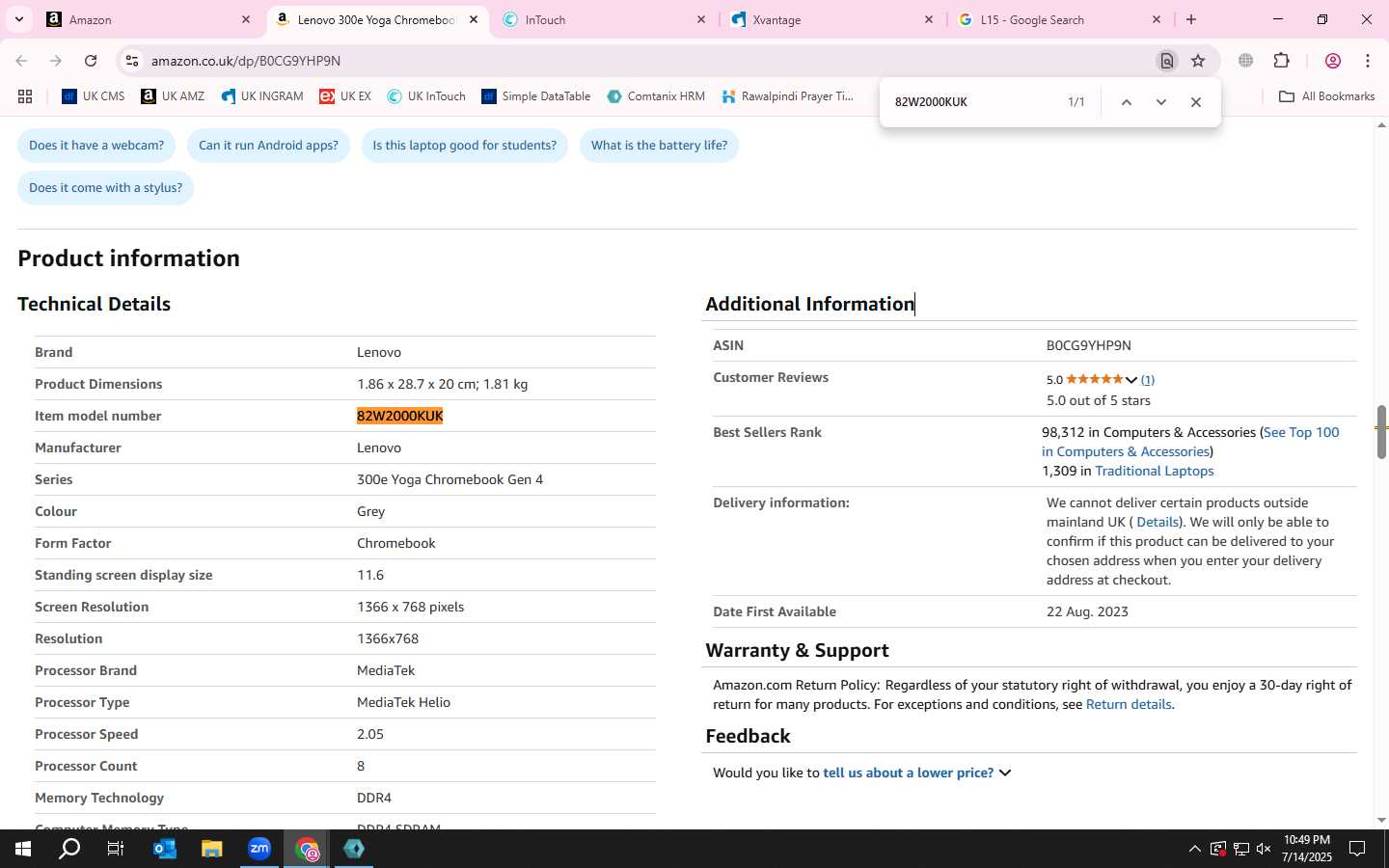Click the forward navigation arrow
This screenshot has width=1389, height=868.
tap(56, 61)
